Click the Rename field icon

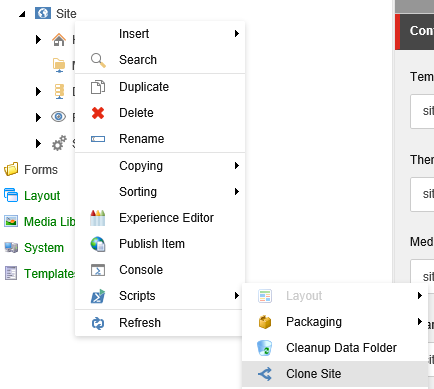(x=98, y=139)
